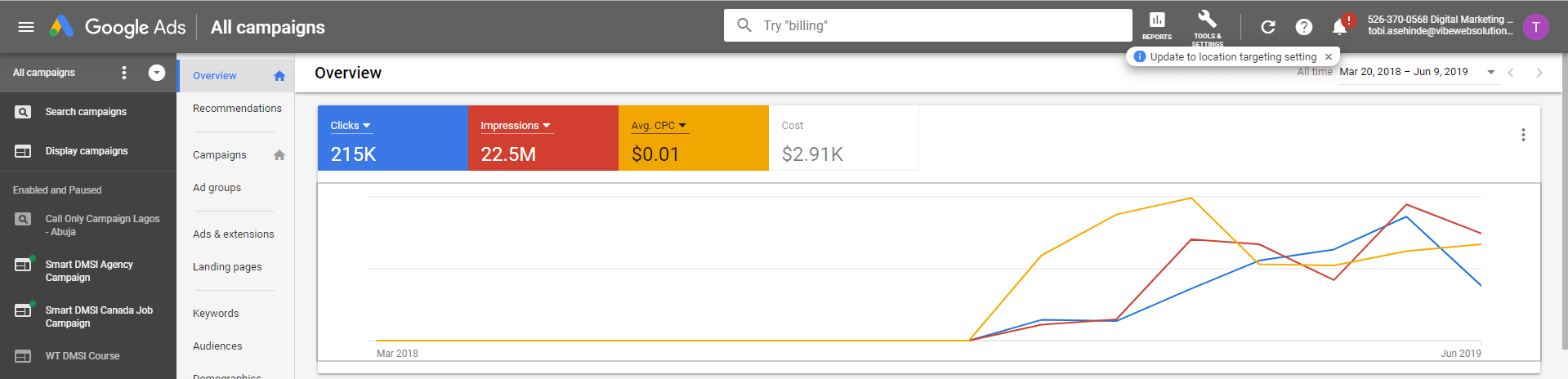Click the account avatar T

tap(1536, 27)
